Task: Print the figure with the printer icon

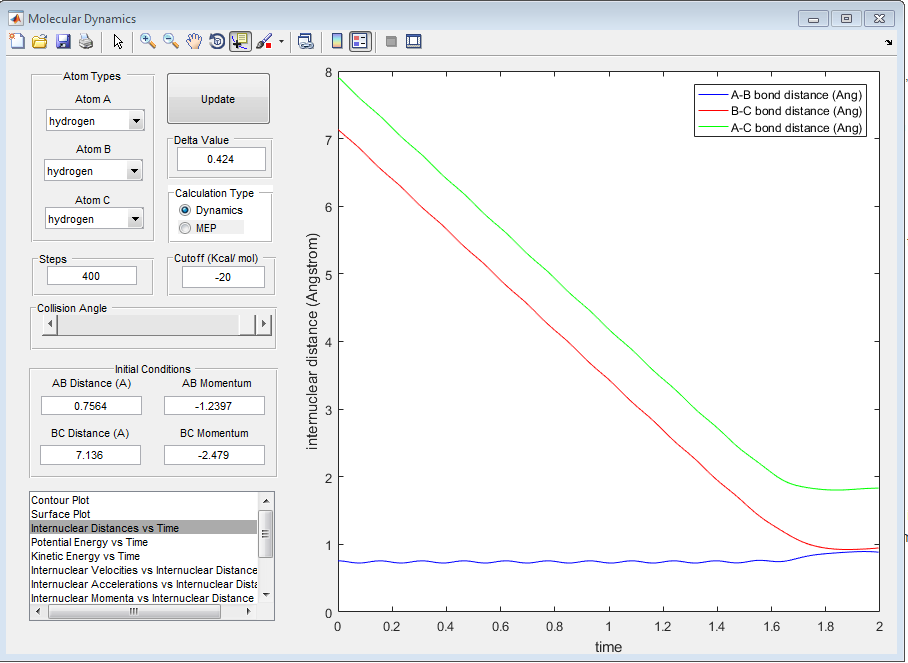Action: click(86, 41)
